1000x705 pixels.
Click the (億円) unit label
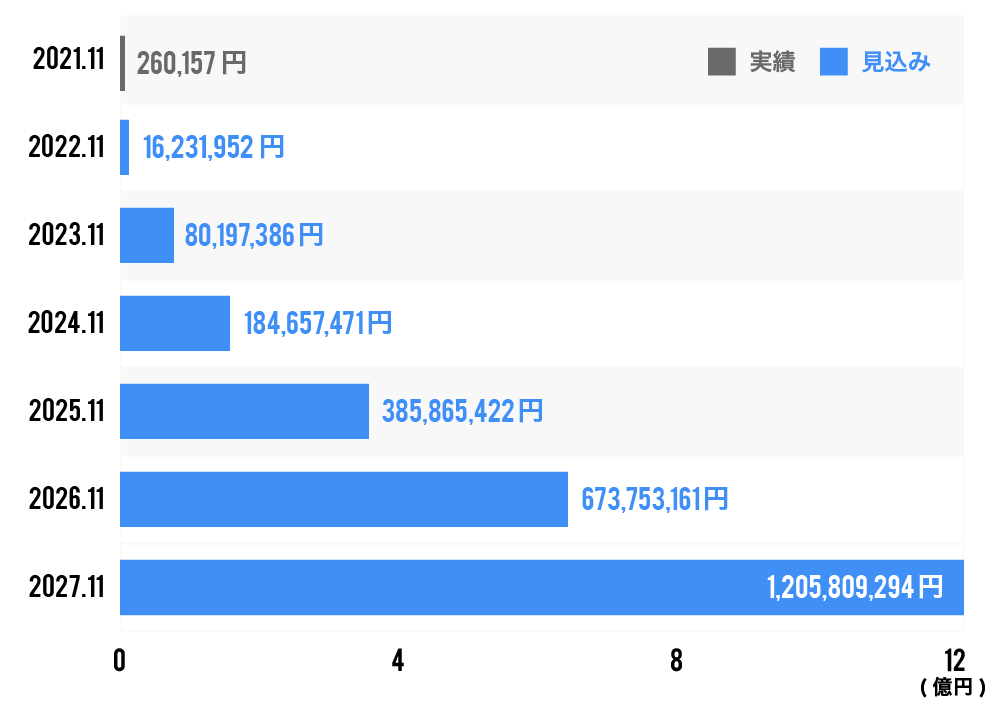(953, 688)
